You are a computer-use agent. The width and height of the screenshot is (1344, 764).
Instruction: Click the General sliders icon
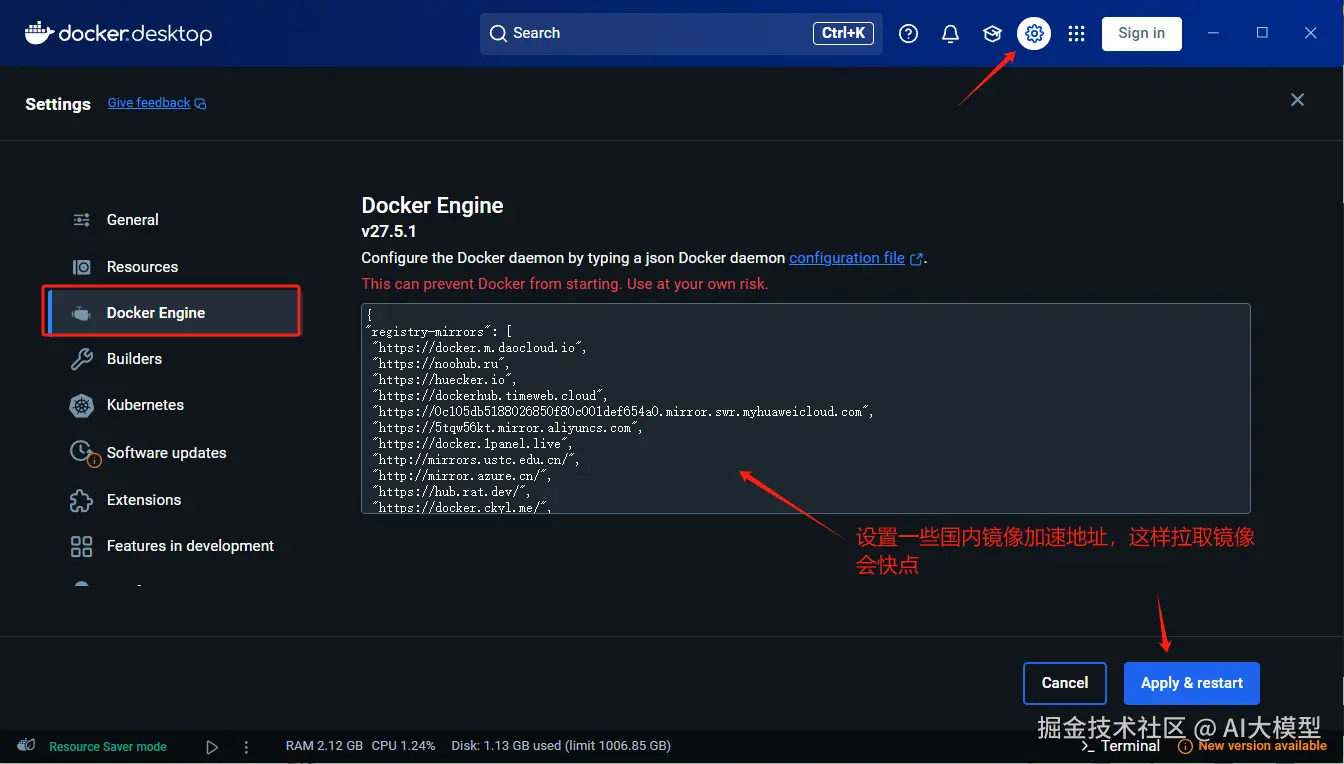pyautogui.click(x=82, y=220)
